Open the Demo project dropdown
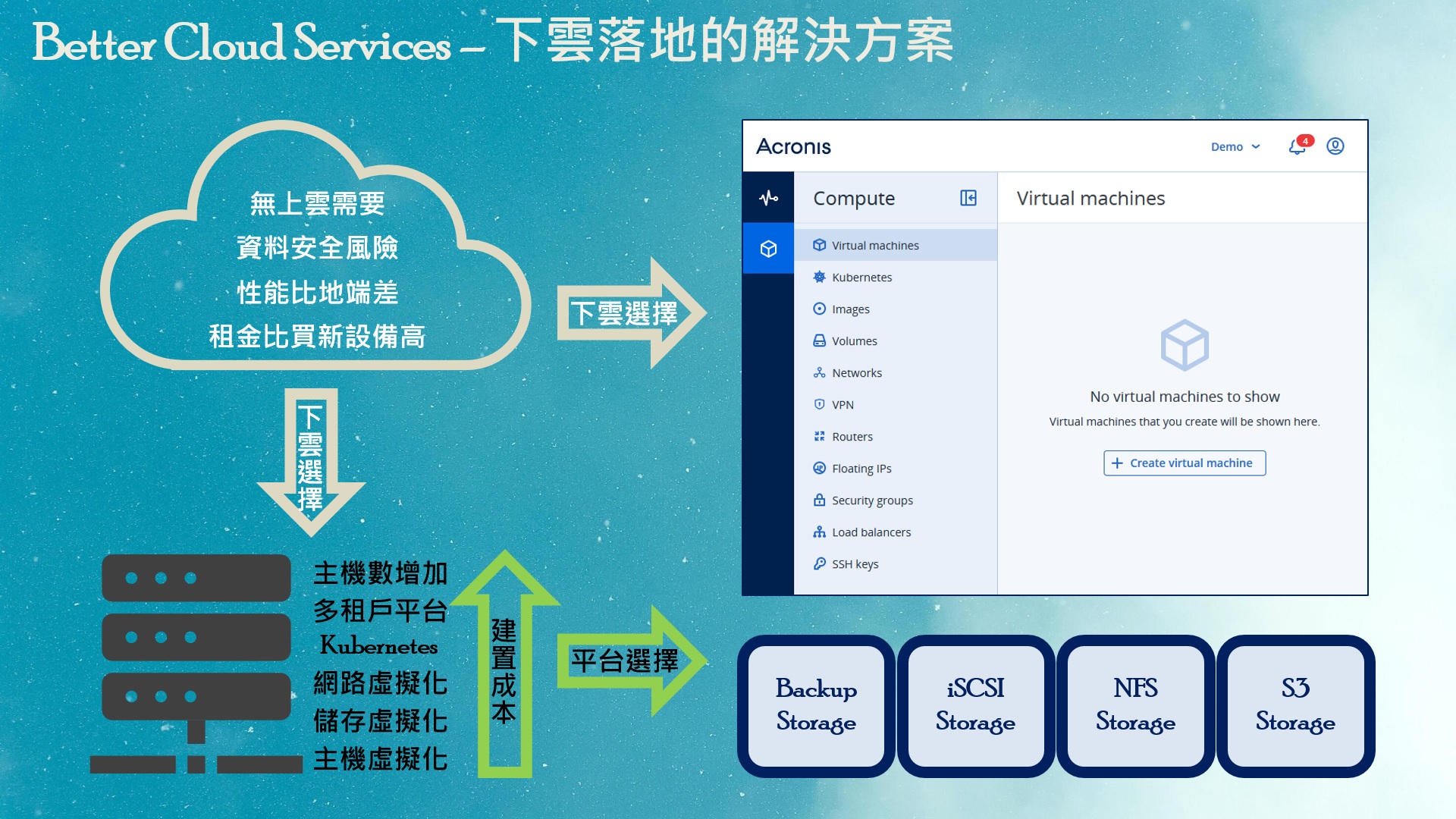Image resolution: width=1456 pixels, height=819 pixels. pyautogui.click(x=1235, y=146)
